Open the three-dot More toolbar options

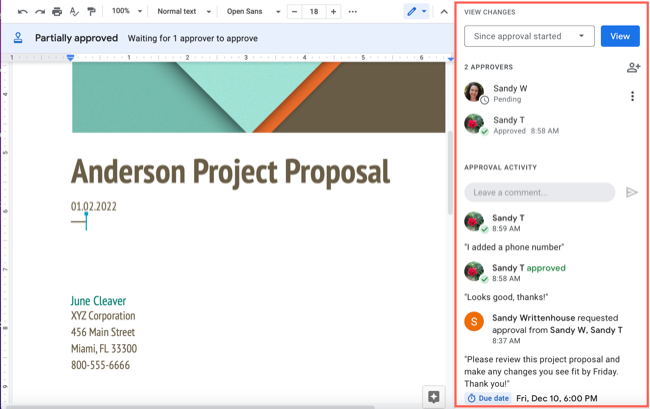(353, 12)
